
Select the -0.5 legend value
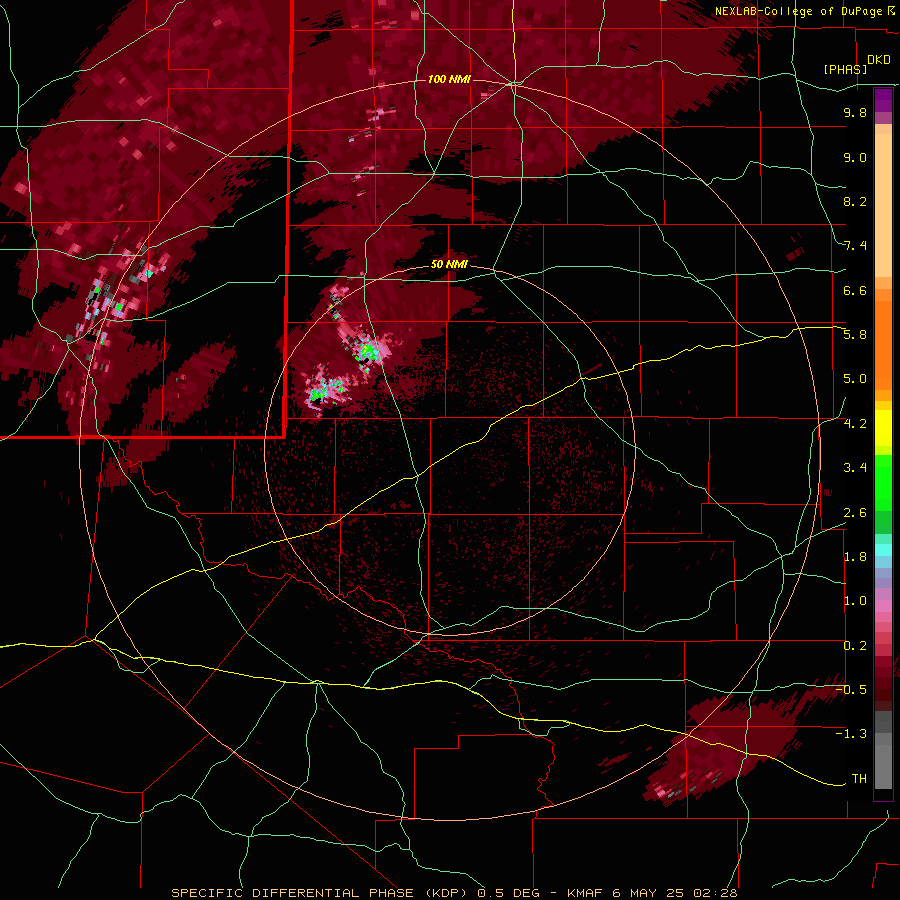[851, 690]
